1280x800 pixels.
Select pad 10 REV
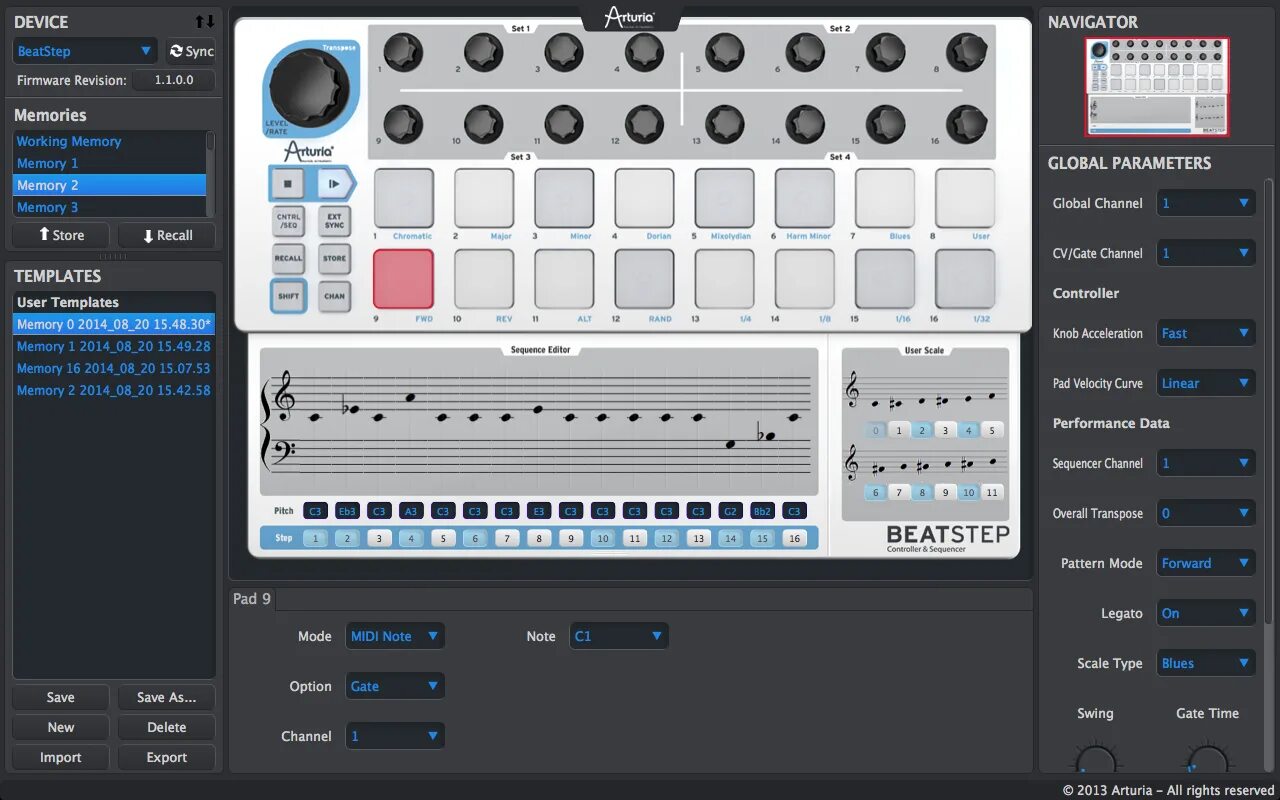pyautogui.click(x=484, y=279)
